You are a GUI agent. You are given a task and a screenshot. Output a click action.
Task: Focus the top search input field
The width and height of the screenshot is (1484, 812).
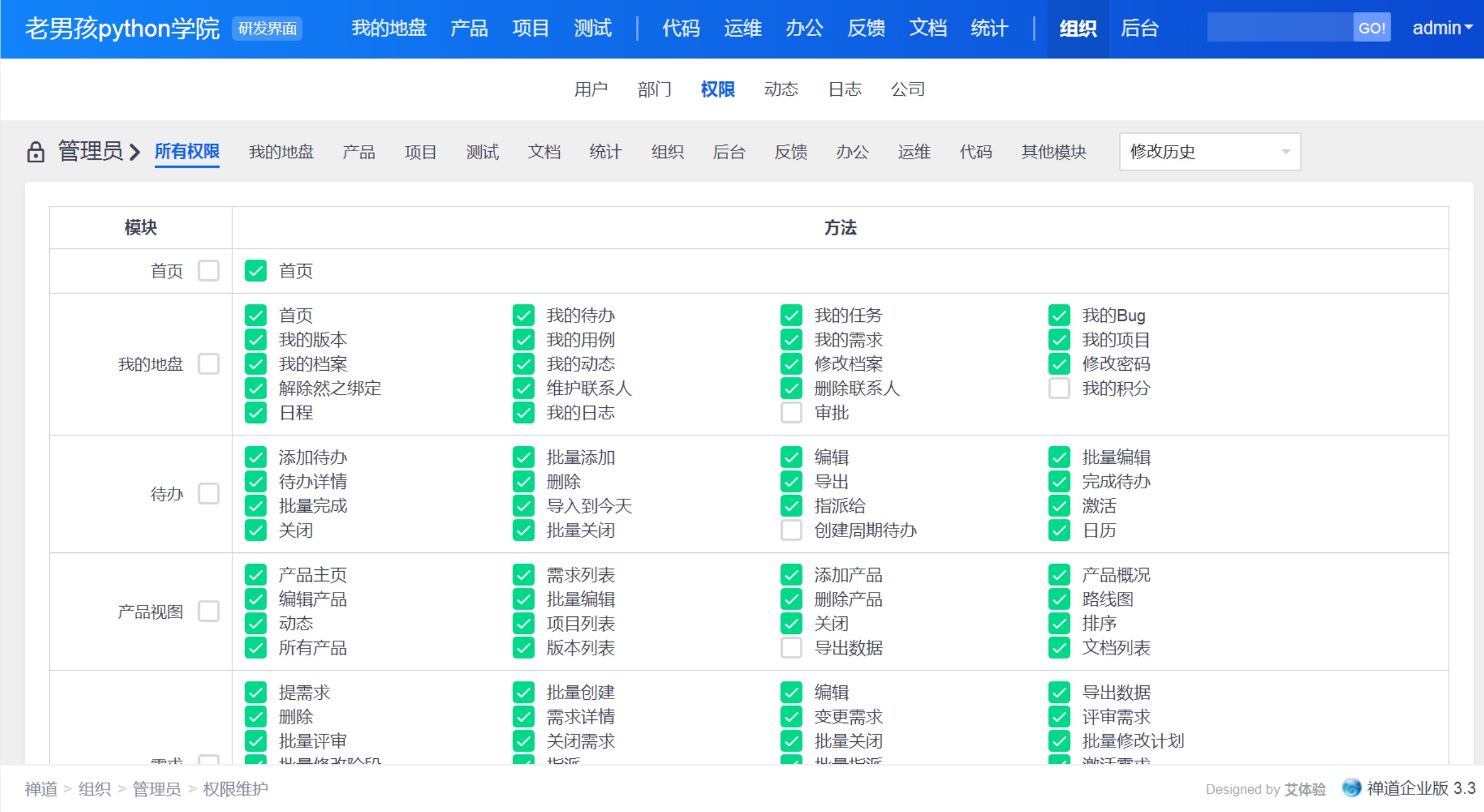pyautogui.click(x=1279, y=28)
